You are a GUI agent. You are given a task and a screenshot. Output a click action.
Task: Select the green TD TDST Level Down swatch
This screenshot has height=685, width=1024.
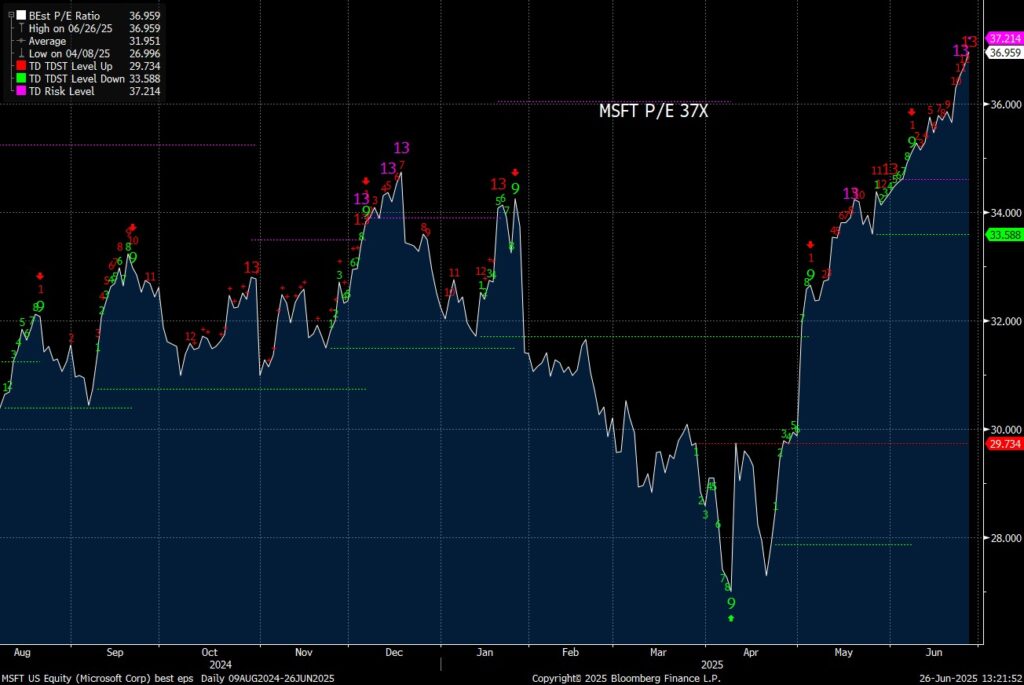pos(22,78)
